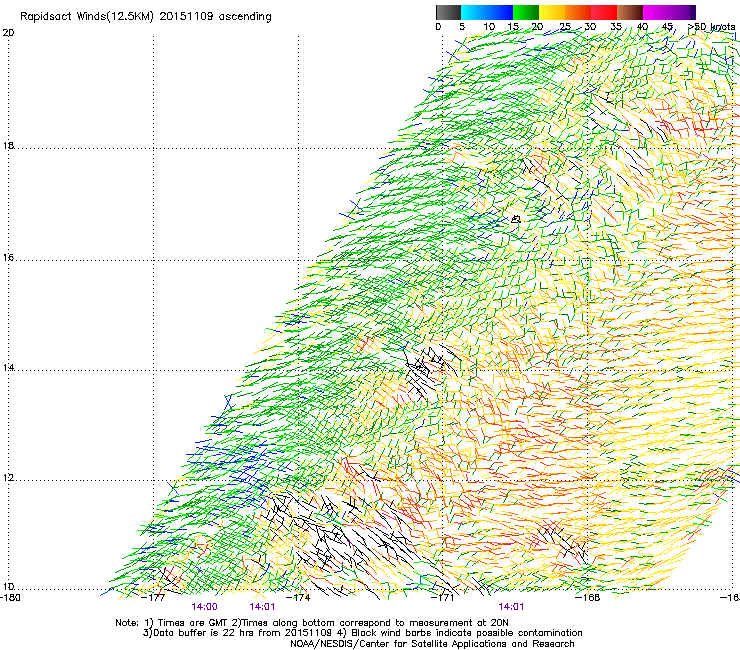Click the brown 35–40 knots legend swatch
Screen dimensions: 740x650
click(x=630, y=12)
